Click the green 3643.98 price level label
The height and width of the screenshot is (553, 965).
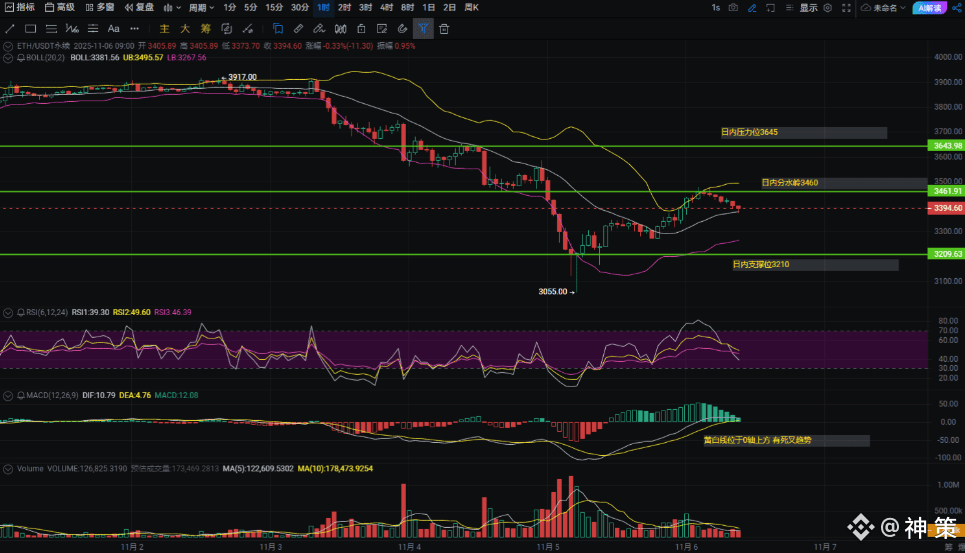(946, 146)
